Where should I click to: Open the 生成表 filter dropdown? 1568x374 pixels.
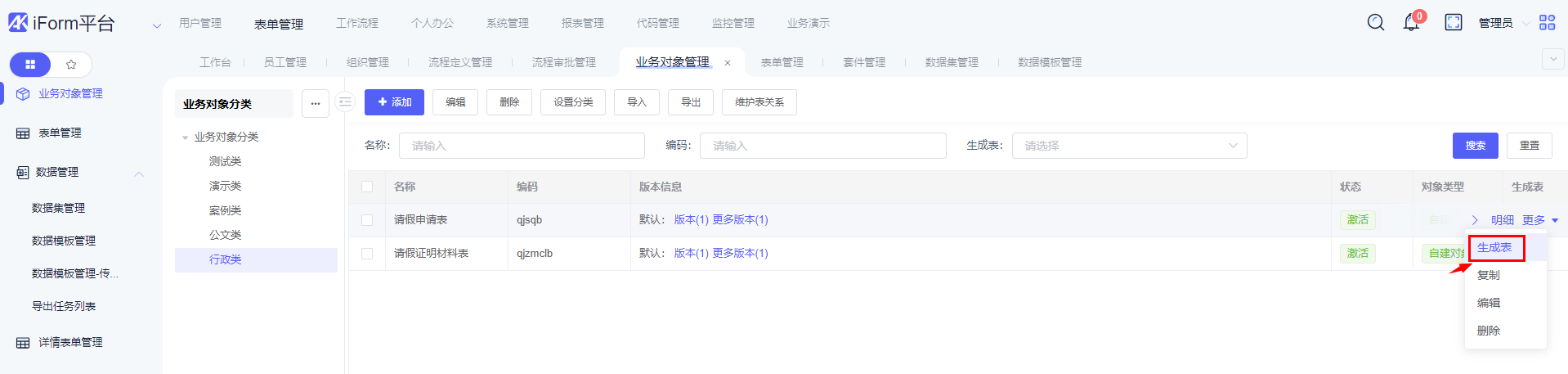pyautogui.click(x=1129, y=146)
